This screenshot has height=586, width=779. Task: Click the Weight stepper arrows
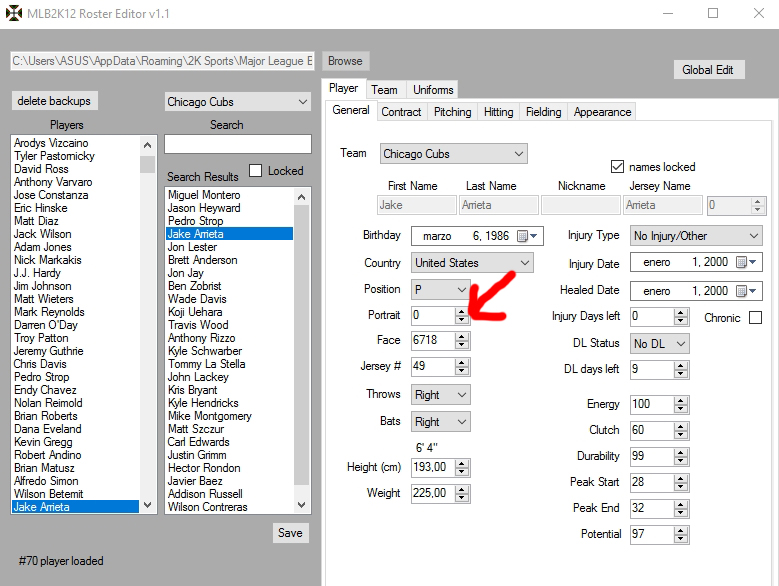462,493
